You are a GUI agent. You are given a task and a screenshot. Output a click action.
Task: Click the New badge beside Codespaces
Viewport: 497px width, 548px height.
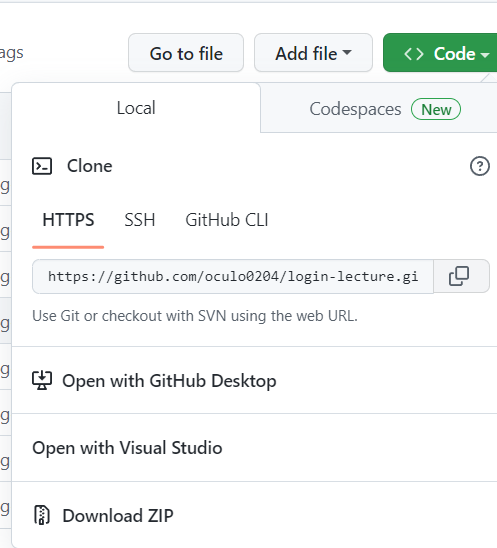pos(436,109)
